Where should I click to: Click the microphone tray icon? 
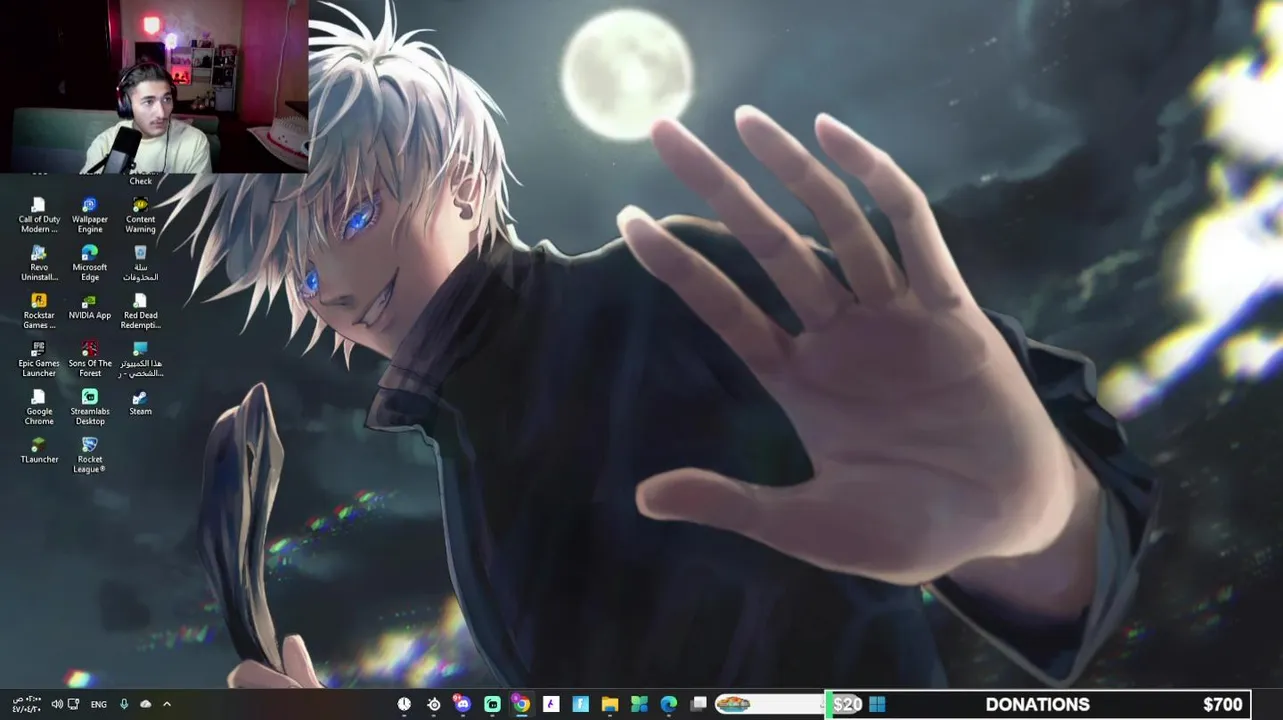124,704
